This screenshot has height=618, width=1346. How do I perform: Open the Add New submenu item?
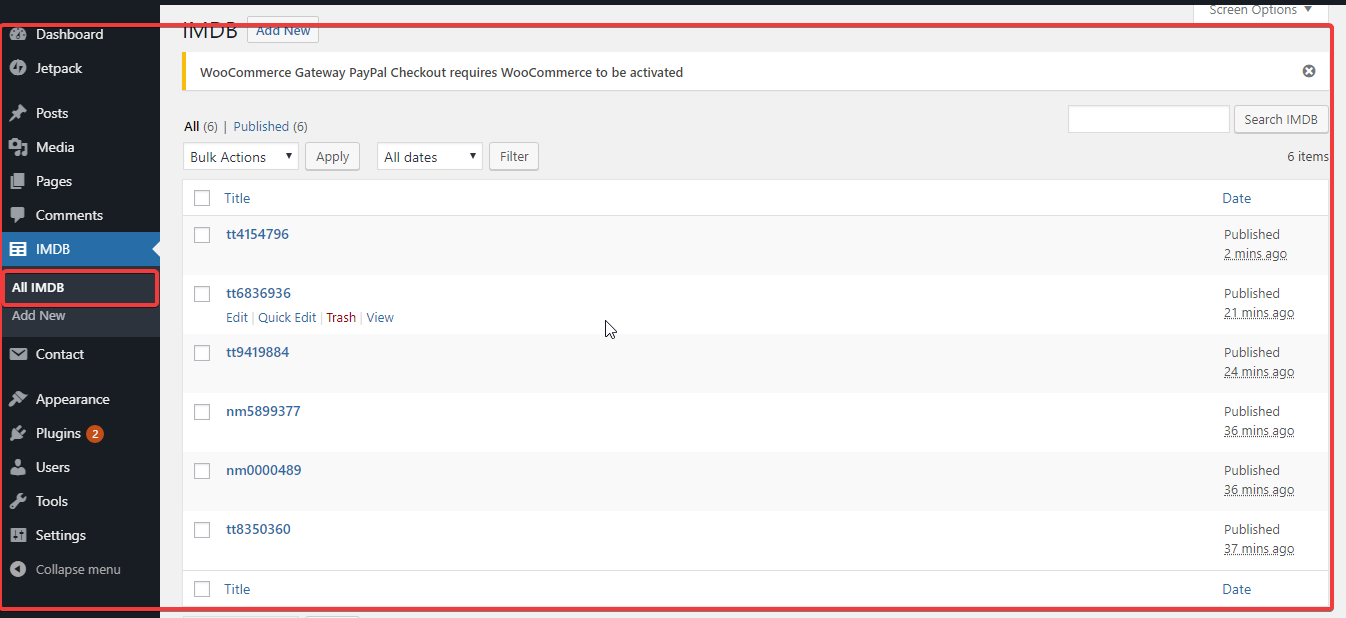click(x=39, y=315)
